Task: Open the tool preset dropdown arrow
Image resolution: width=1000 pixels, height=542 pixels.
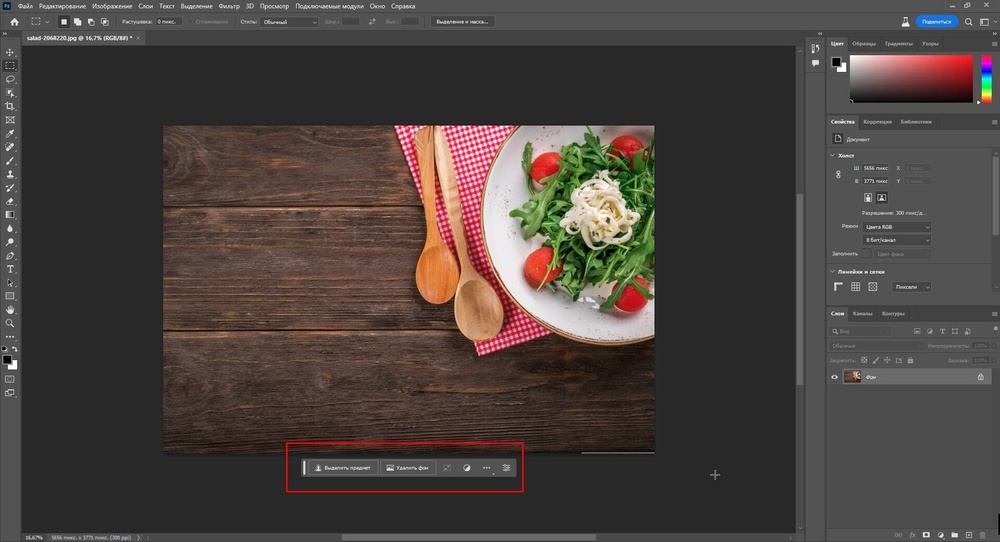Action: (47, 22)
